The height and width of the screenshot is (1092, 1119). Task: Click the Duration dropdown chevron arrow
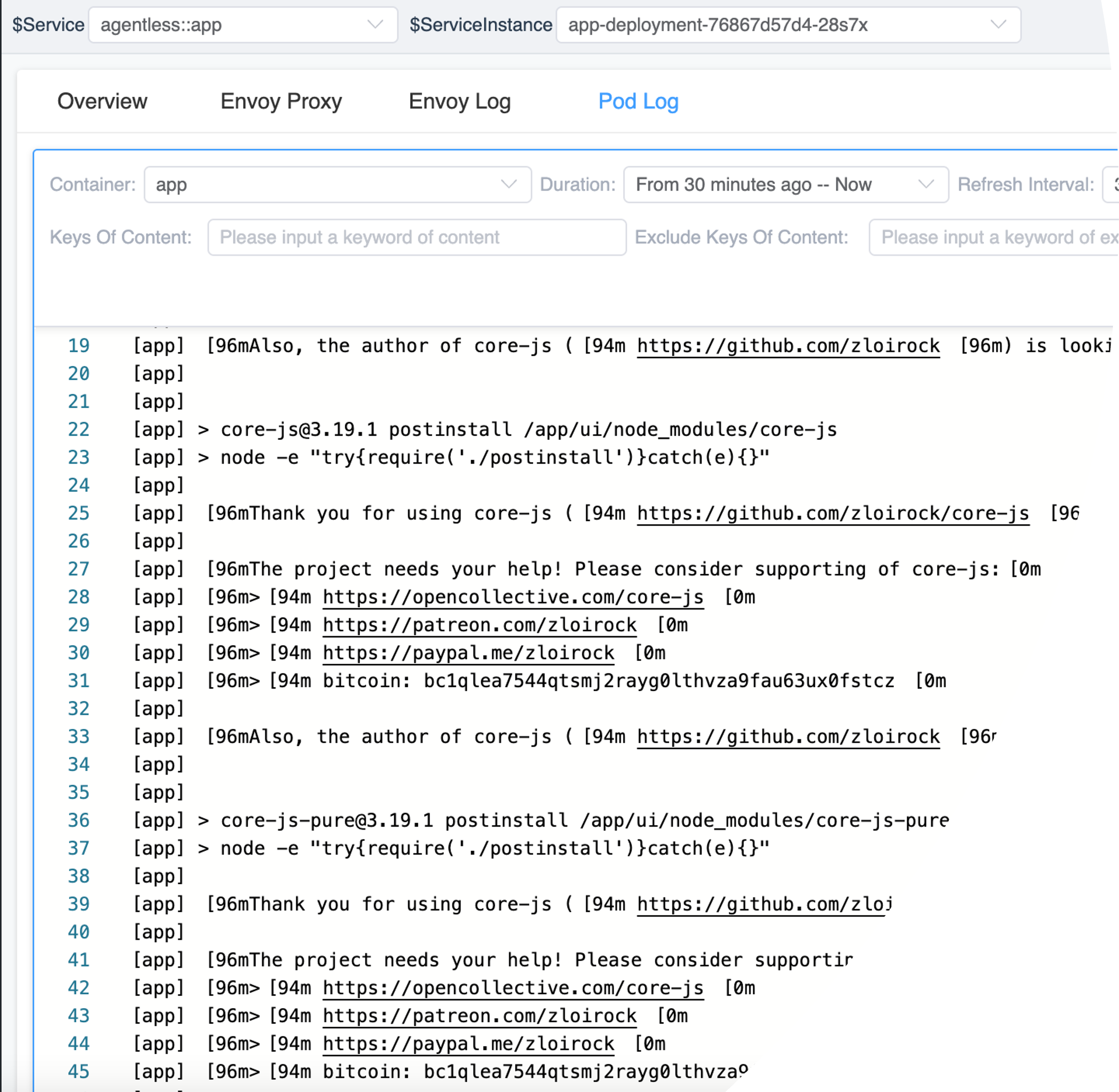[x=926, y=185]
